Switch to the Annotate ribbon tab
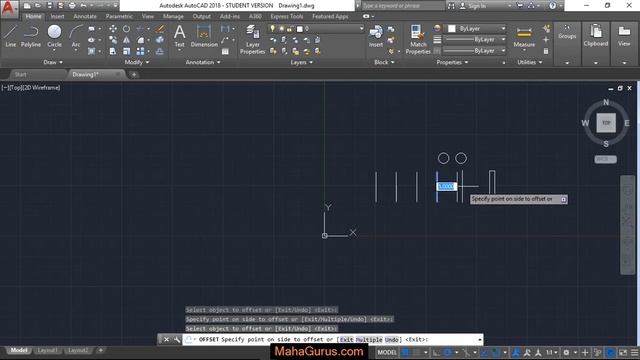640x360 pixels. point(85,16)
